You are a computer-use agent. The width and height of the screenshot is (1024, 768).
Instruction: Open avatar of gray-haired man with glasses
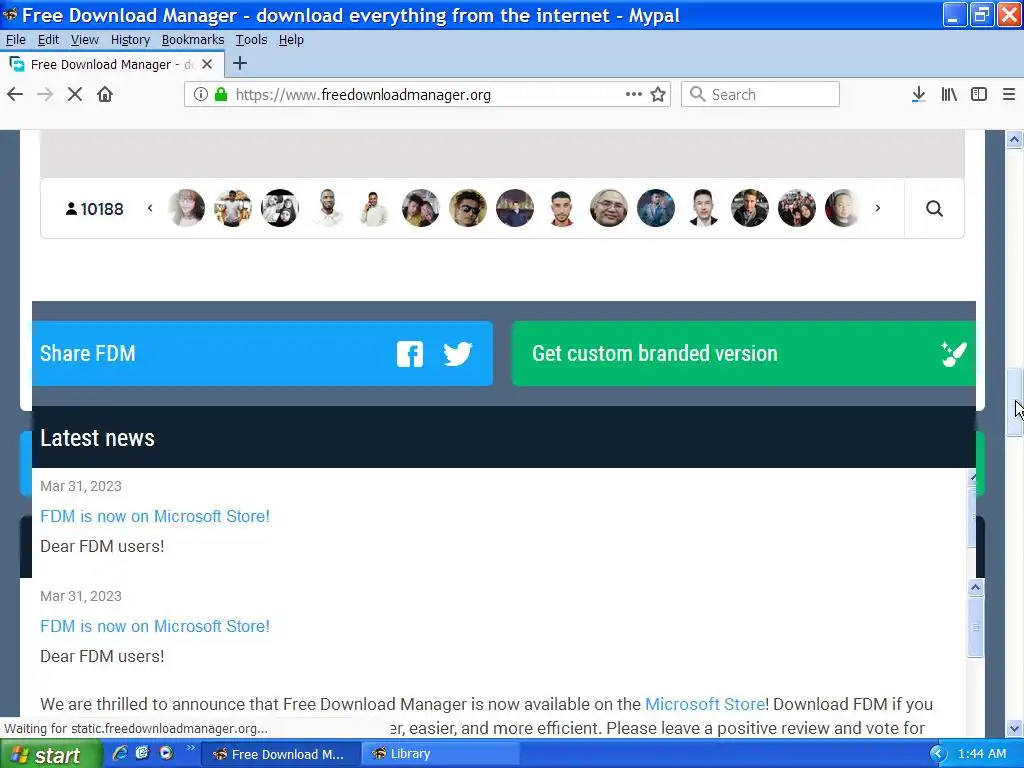point(609,208)
